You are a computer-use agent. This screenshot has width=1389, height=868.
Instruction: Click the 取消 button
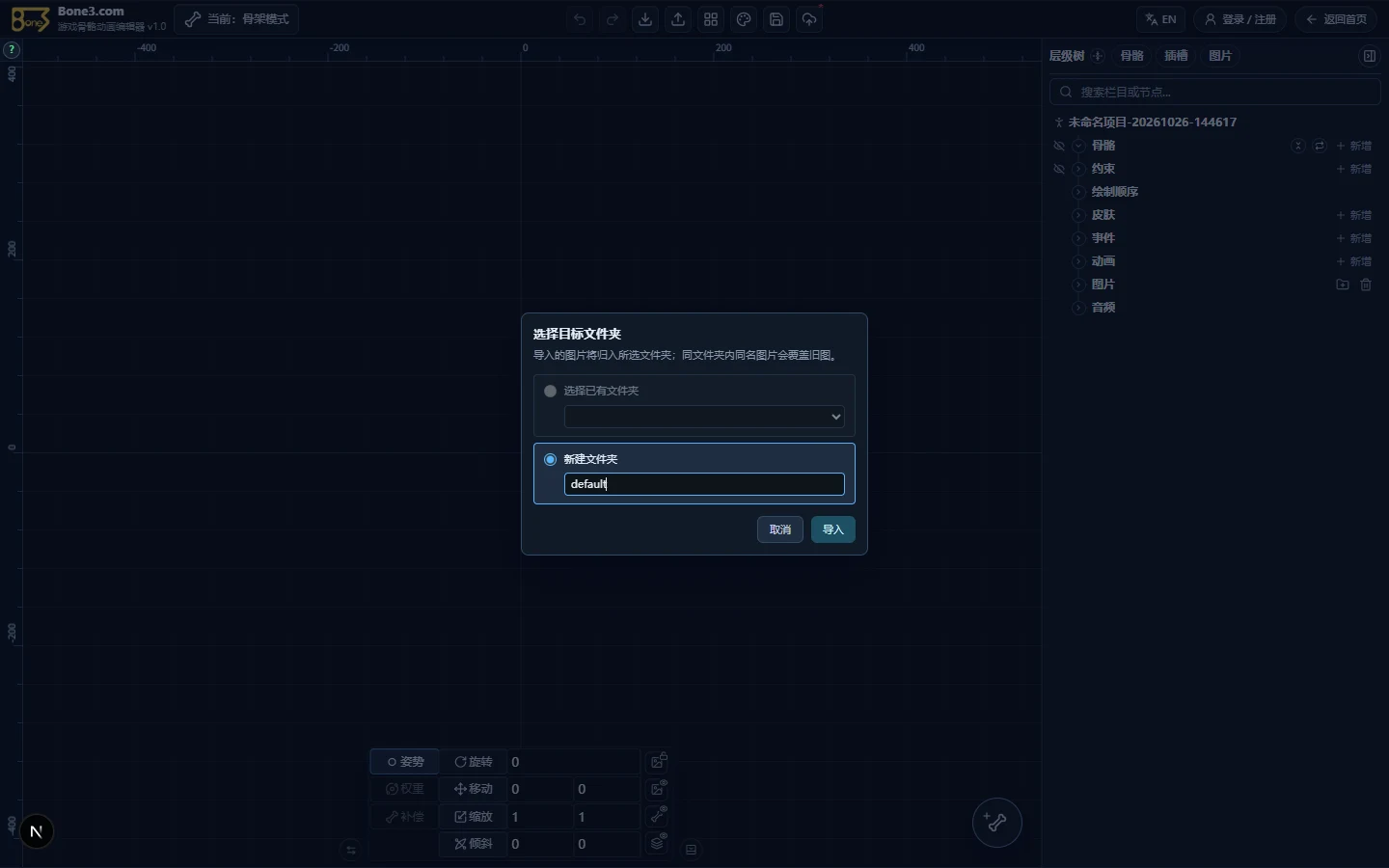point(780,529)
